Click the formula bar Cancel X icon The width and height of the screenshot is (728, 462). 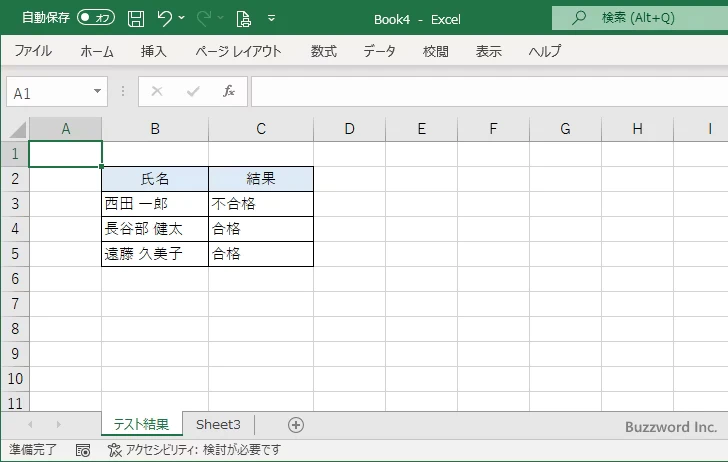(157, 91)
